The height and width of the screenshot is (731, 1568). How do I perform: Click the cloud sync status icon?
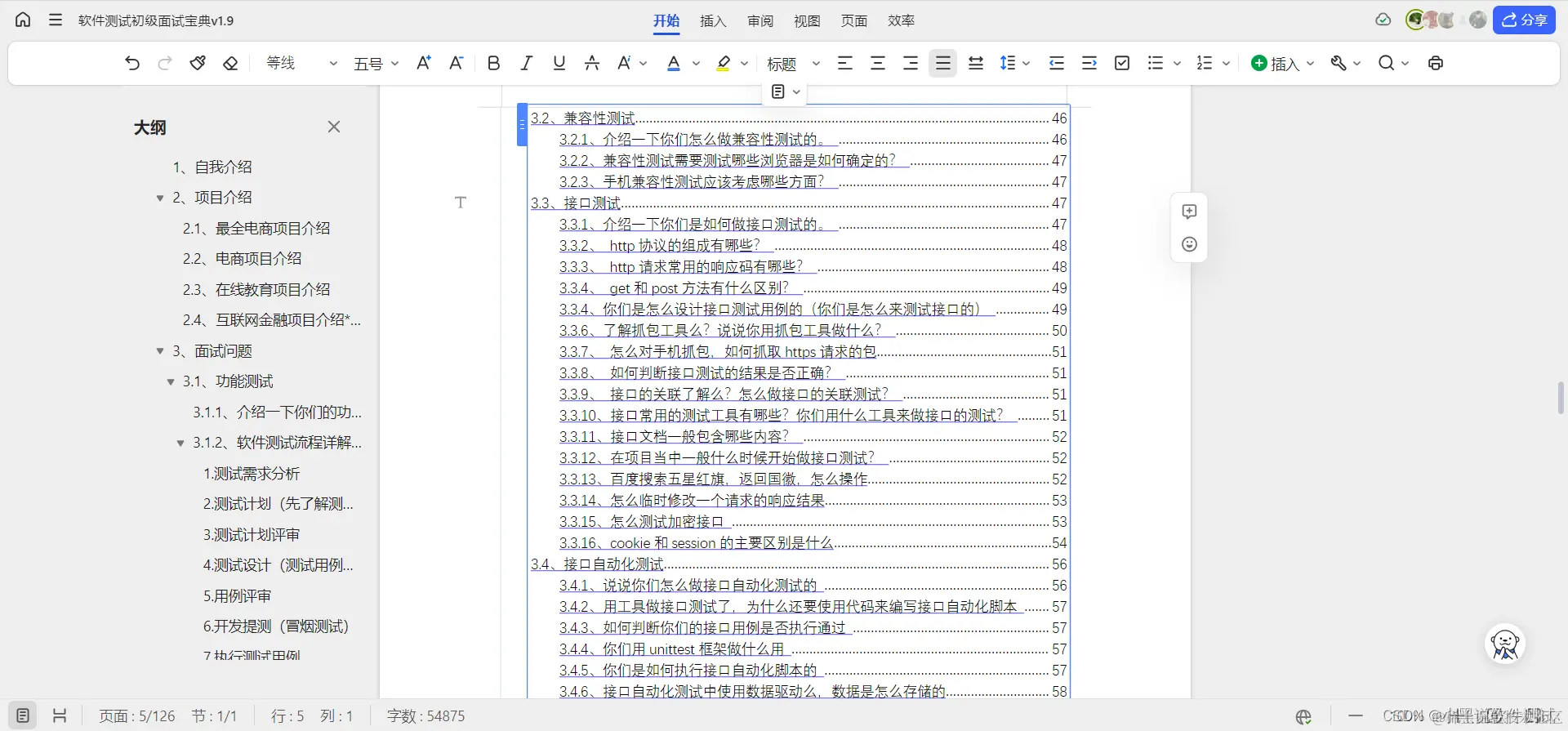click(1383, 20)
